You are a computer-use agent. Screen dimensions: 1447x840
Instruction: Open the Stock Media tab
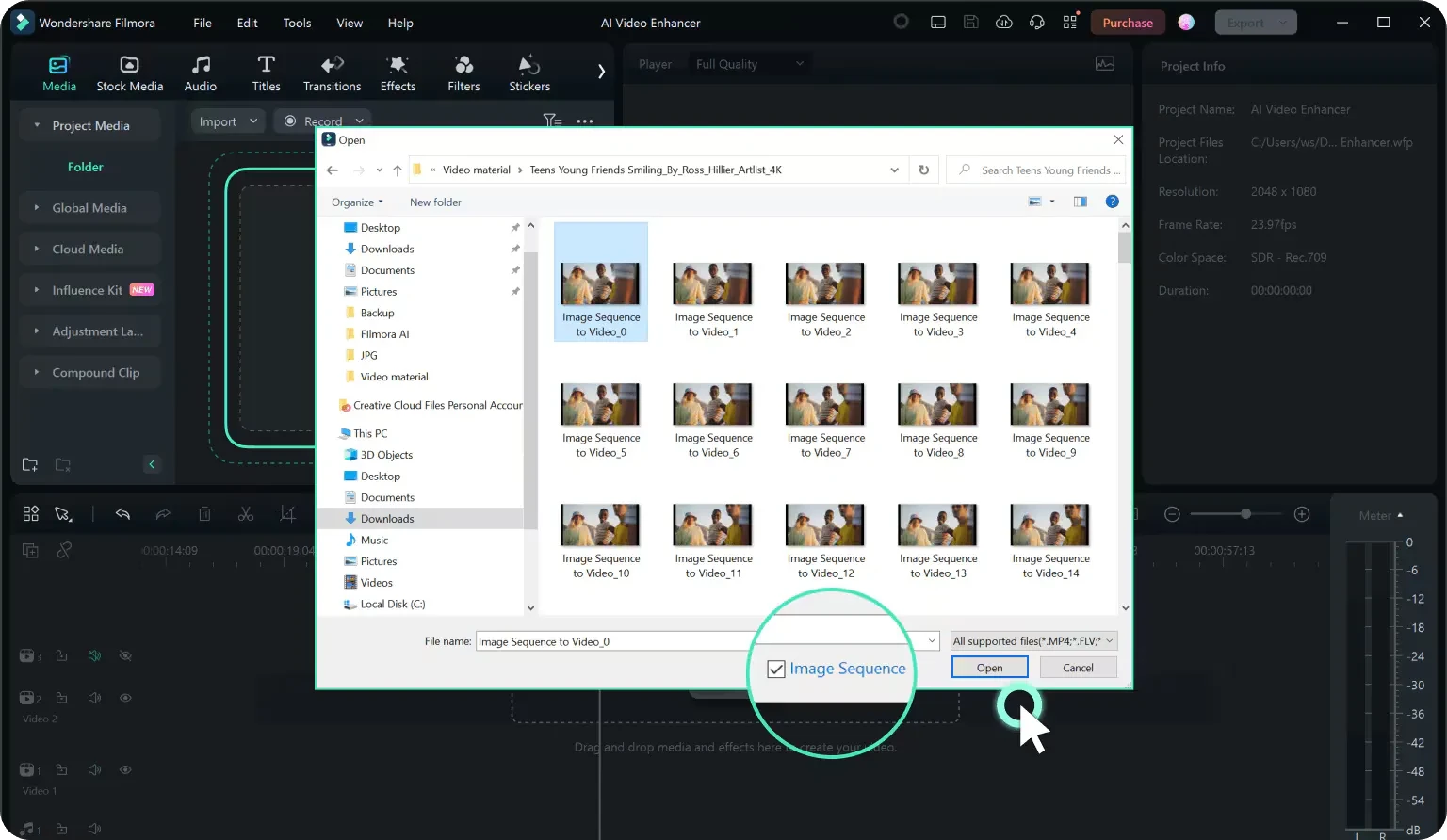pos(130,73)
